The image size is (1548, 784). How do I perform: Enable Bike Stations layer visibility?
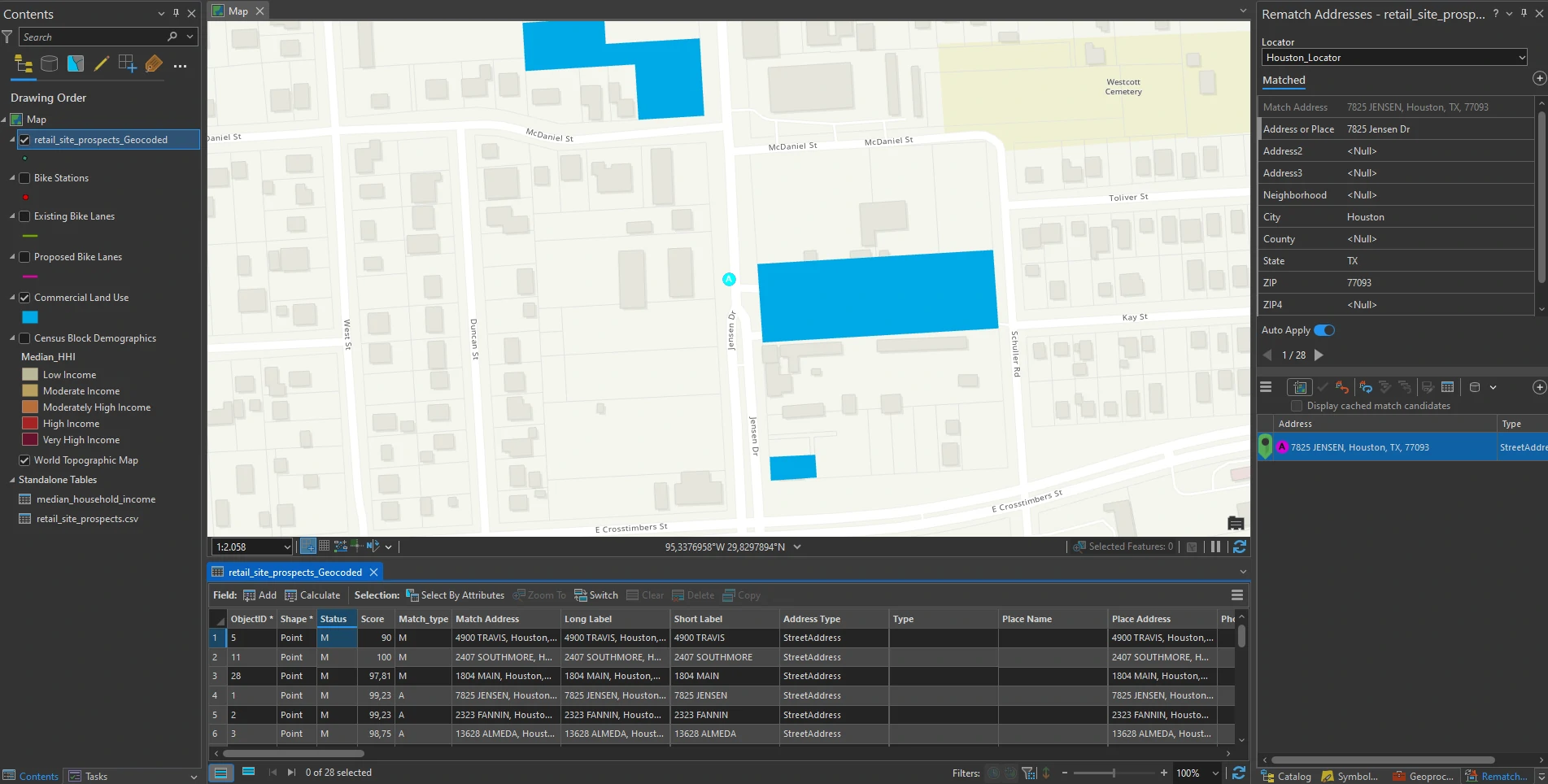[x=24, y=178]
